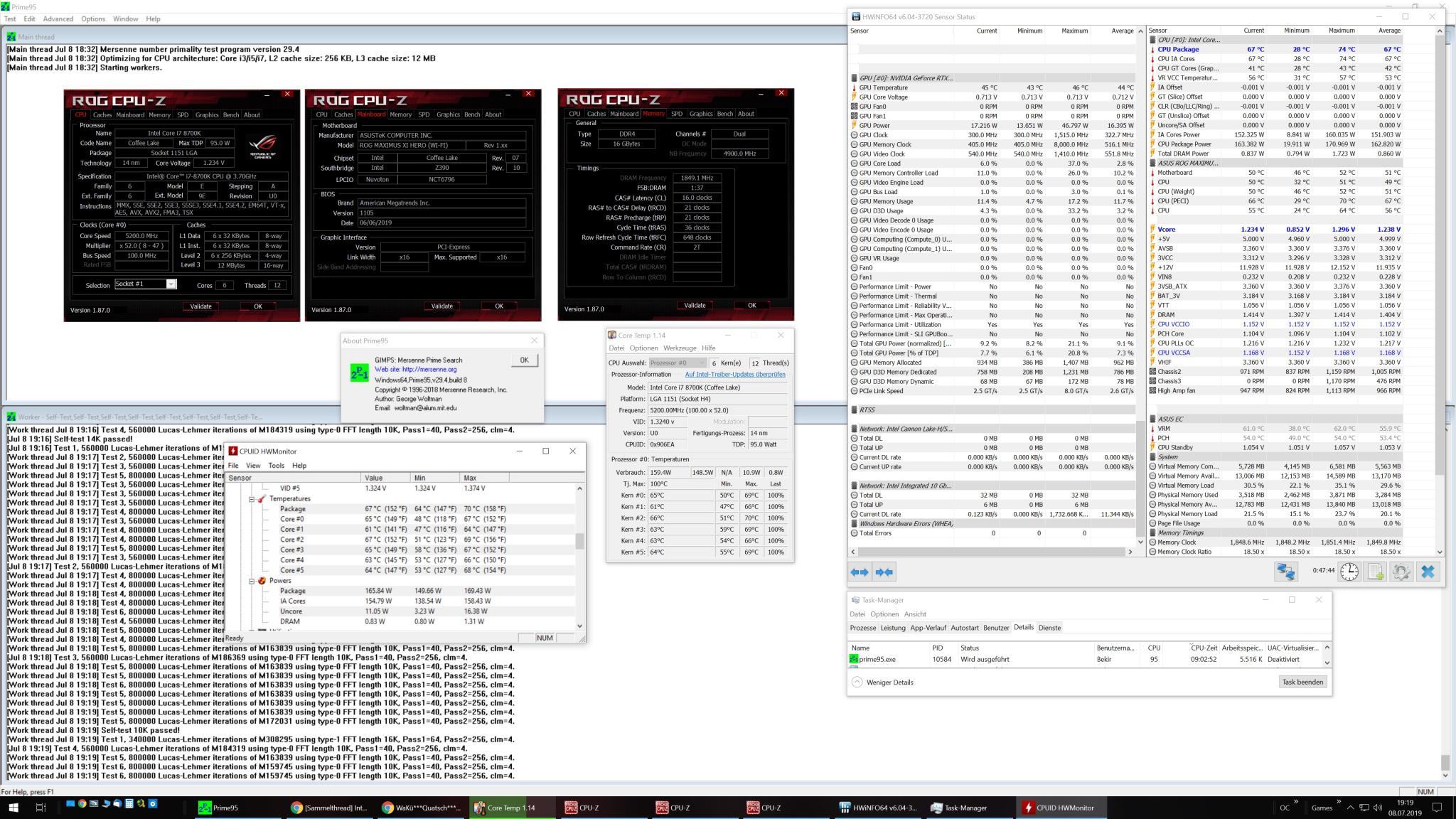
Task: Expand Games toolbar chevron on taskbar
Action: tap(1339, 803)
